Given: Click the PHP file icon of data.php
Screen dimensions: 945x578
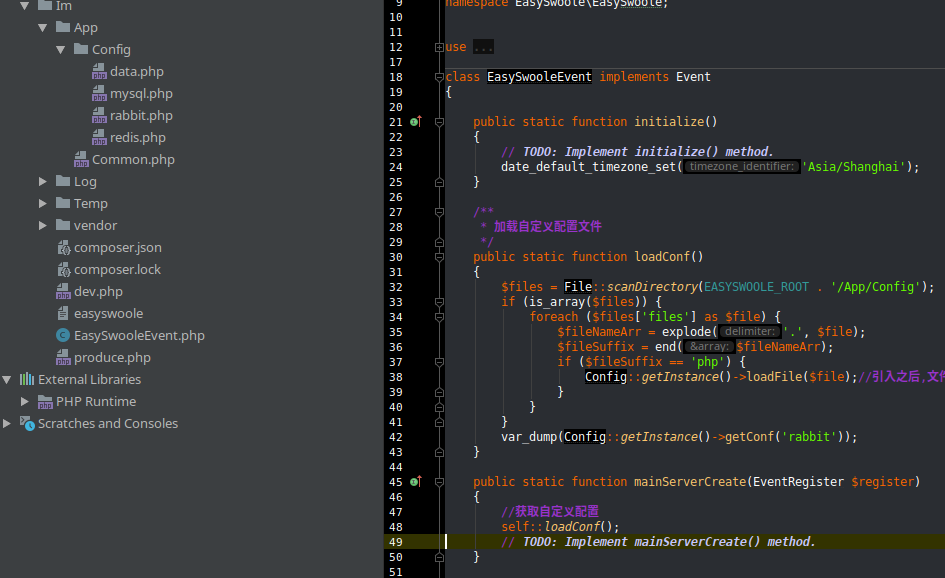Looking at the screenshot, I should (99, 72).
